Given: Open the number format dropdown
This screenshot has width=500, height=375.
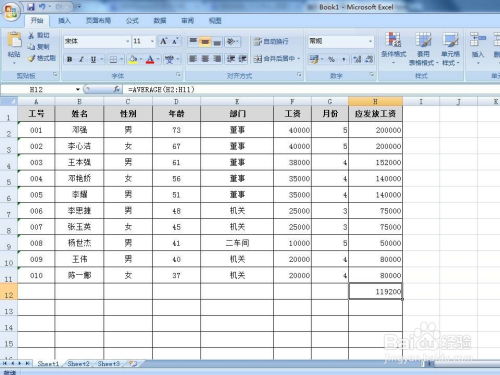Looking at the screenshot, I should click(370, 41).
